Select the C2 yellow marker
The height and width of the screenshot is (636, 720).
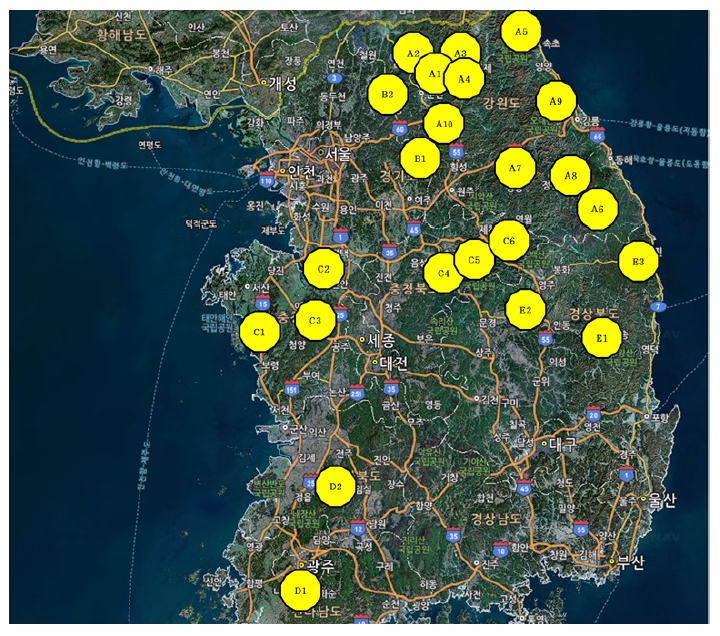pyautogui.click(x=323, y=268)
